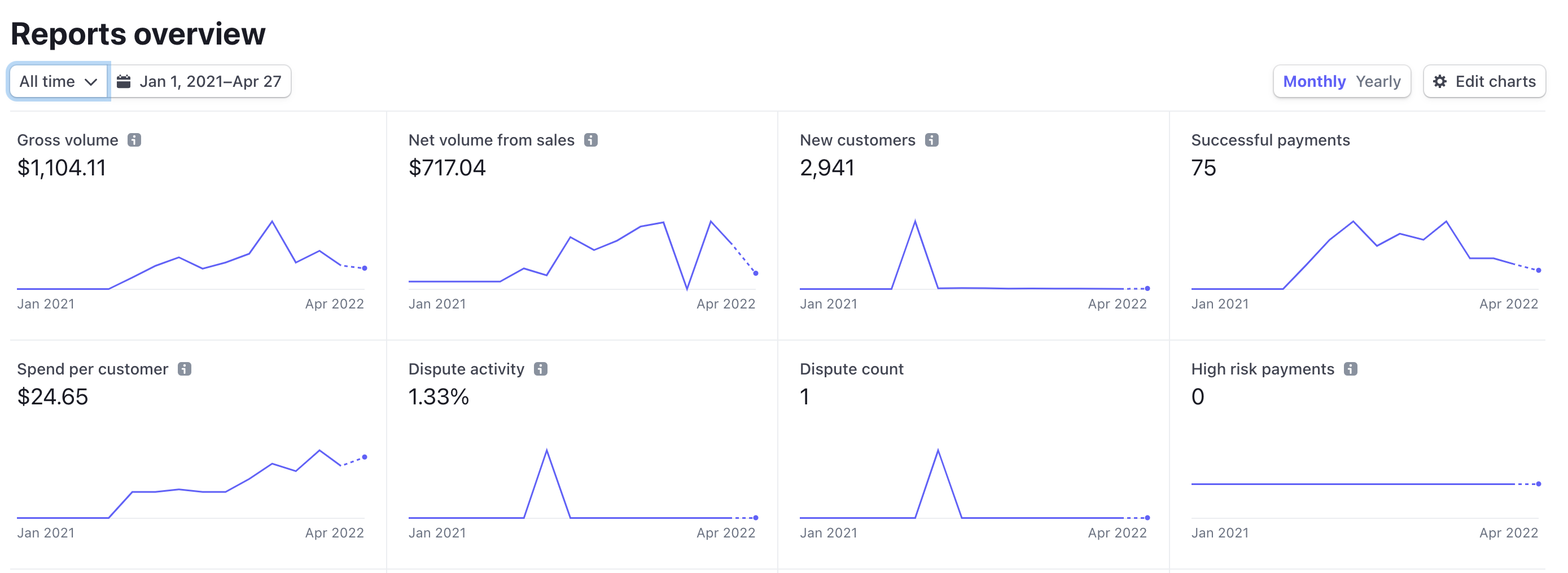
Task: Click the Gross volume line chart
Action: (191, 255)
